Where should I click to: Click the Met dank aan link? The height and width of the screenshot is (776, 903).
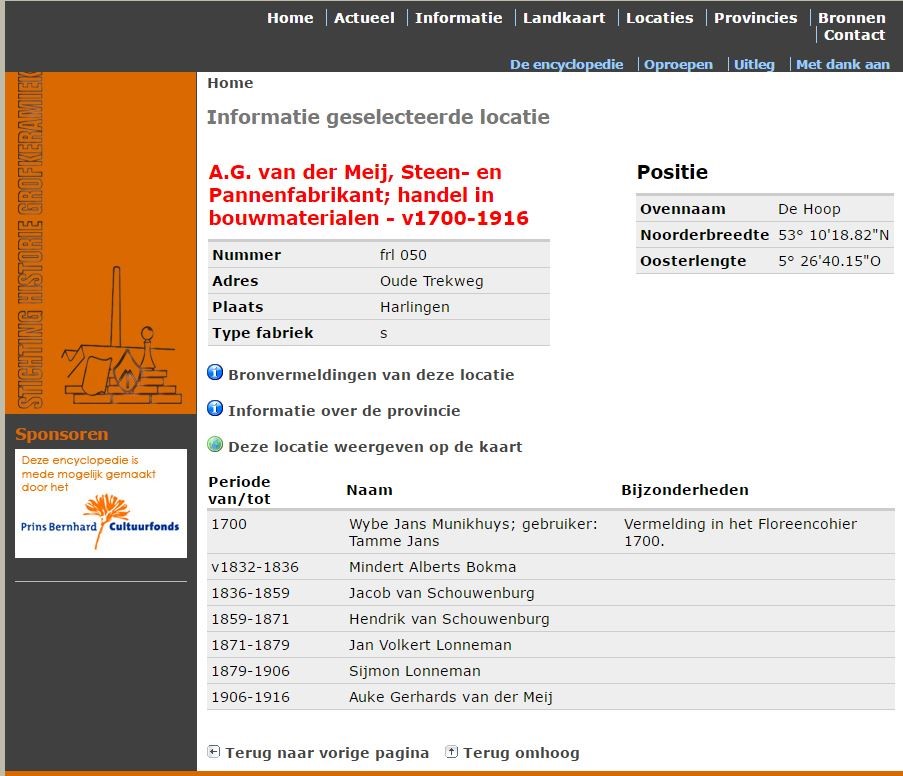click(x=842, y=64)
